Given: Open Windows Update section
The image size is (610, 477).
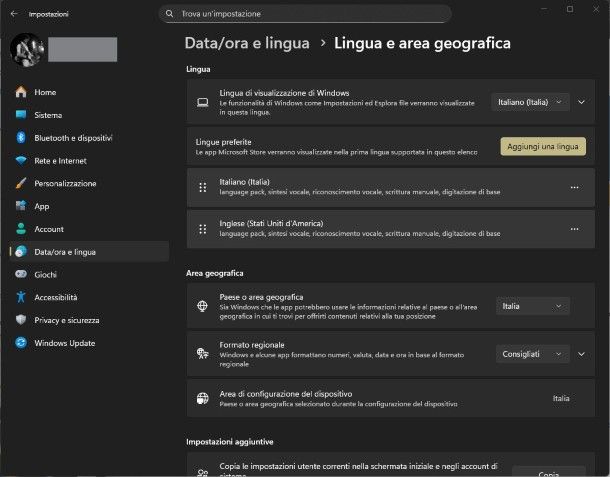Looking at the screenshot, I should pos(89,343).
